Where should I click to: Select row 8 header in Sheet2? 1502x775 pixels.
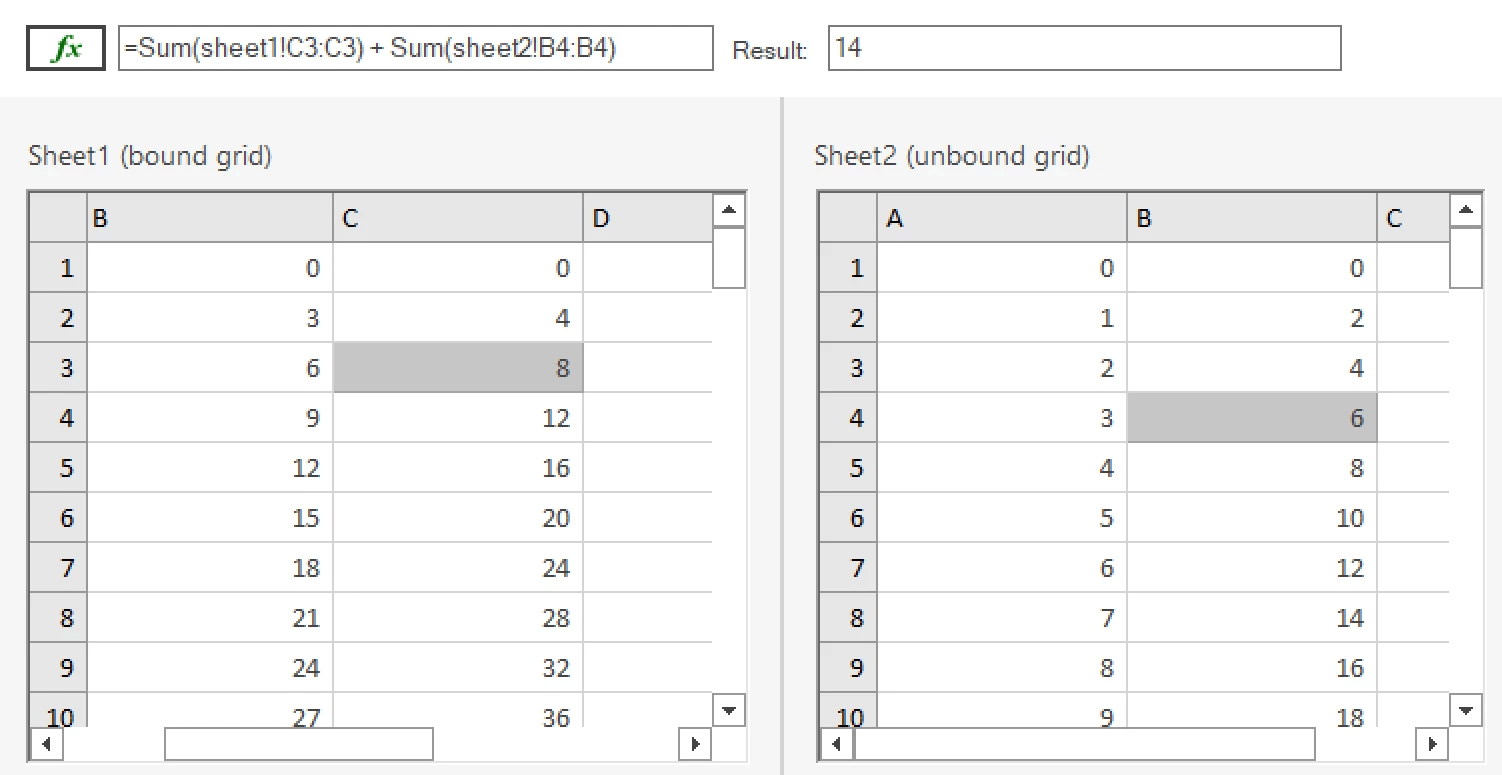[846, 617]
